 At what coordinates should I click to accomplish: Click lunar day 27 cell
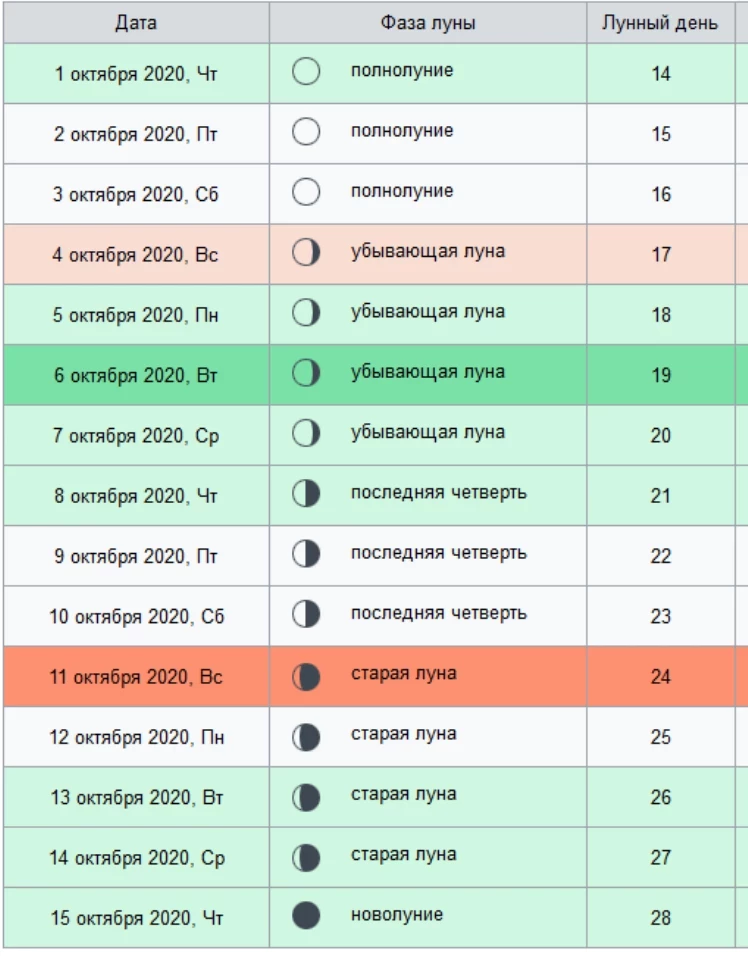click(x=660, y=857)
